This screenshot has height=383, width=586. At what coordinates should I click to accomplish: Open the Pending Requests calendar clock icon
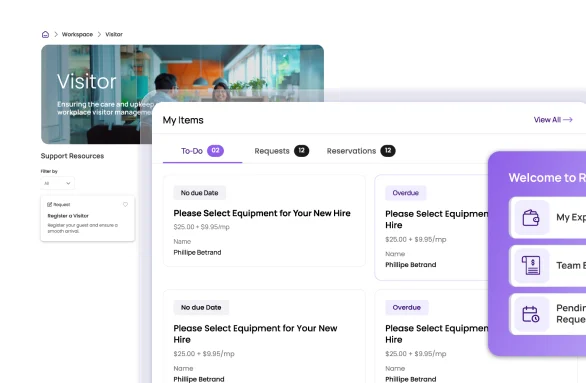pos(531,314)
